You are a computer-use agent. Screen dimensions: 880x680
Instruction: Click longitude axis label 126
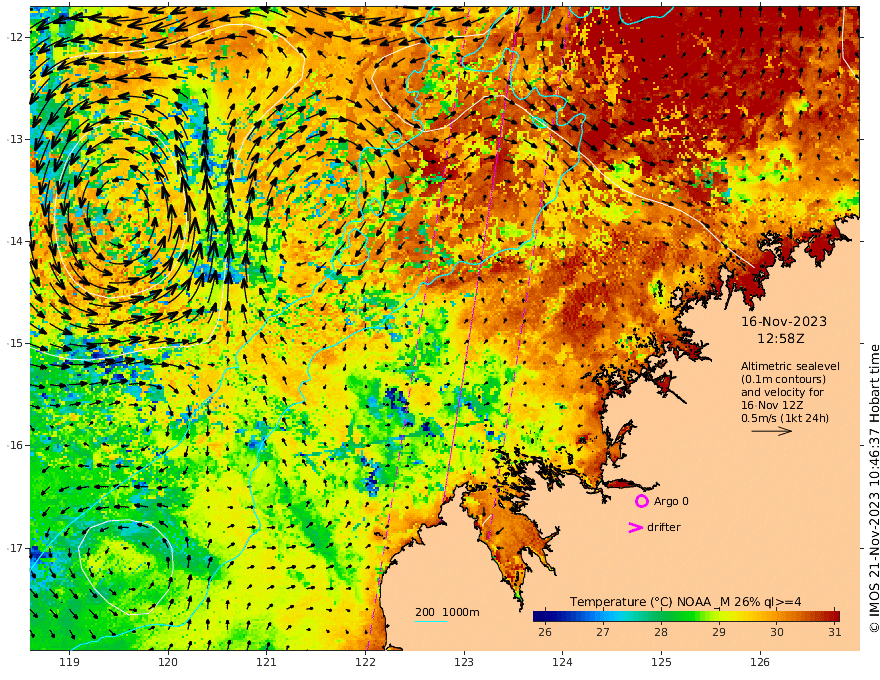[x=760, y=663]
